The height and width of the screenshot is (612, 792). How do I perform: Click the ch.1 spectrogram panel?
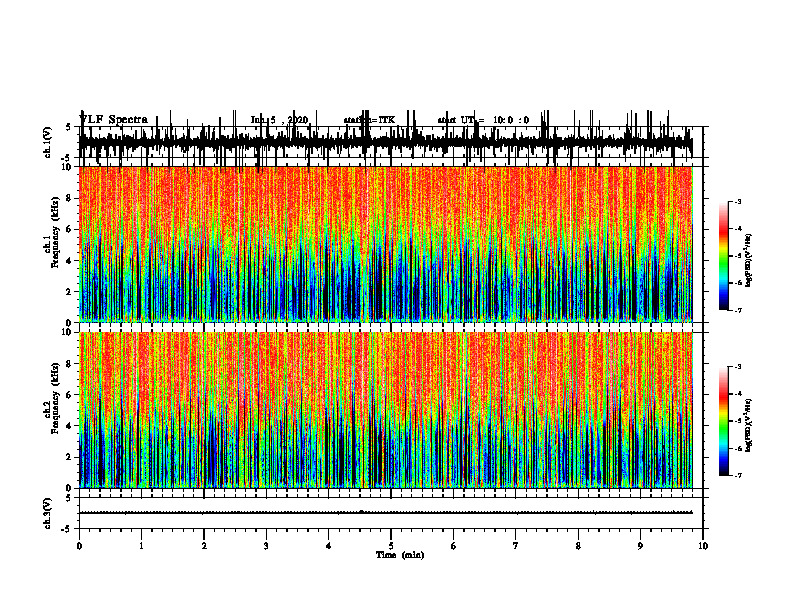pos(385,244)
